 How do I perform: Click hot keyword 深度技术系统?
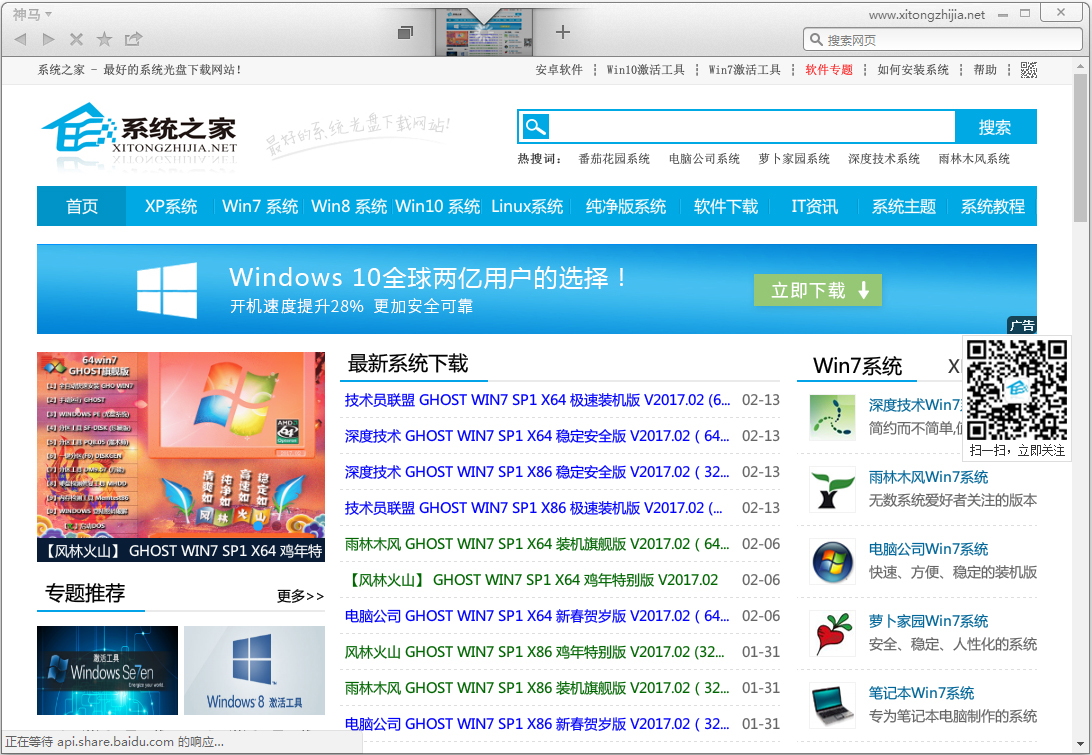click(x=884, y=159)
